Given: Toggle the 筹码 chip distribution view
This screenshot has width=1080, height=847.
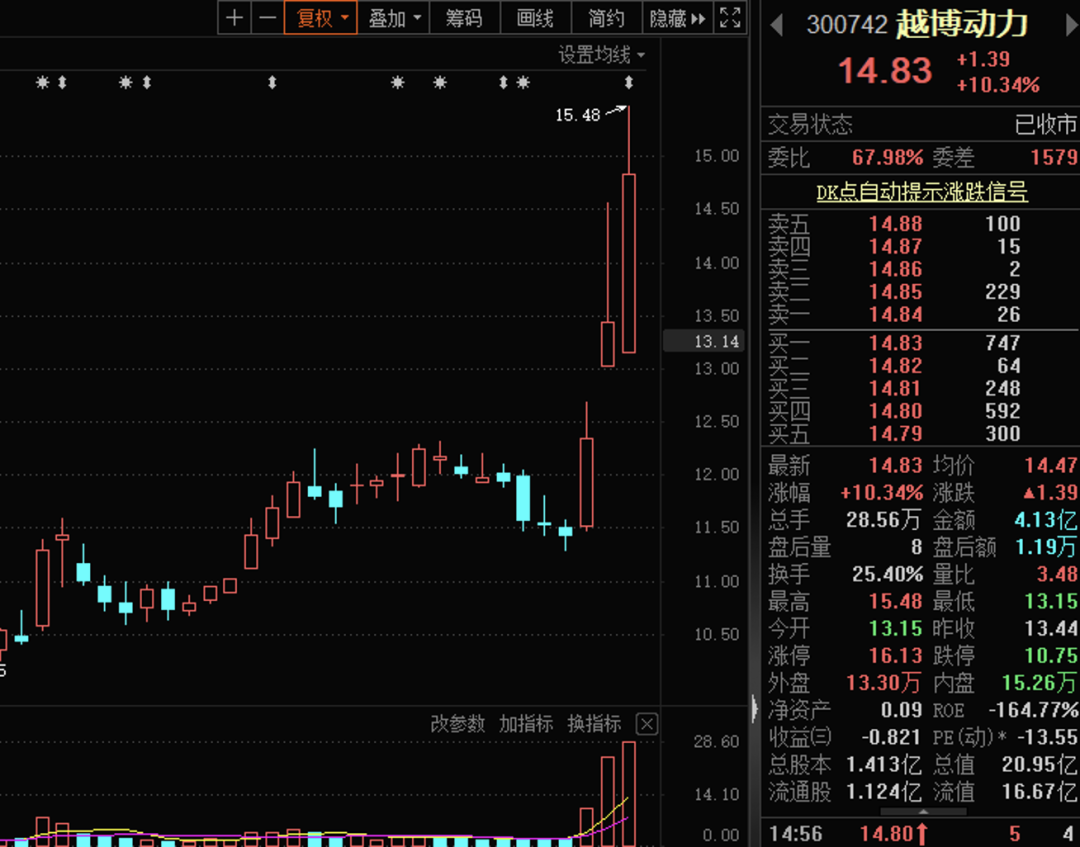Looking at the screenshot, I should (x=463, y=18).
